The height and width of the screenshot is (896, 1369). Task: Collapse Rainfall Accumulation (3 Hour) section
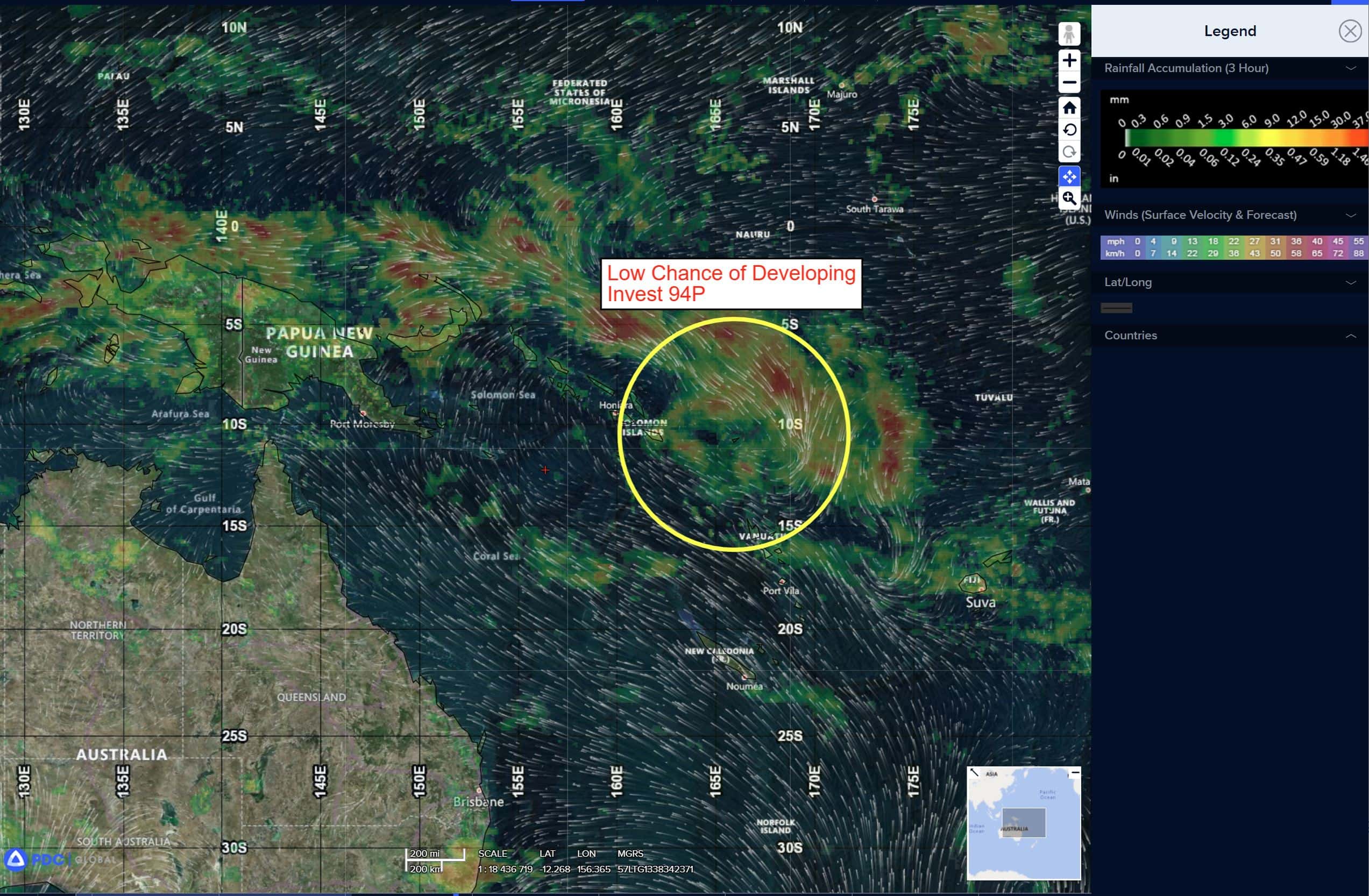1350,68
